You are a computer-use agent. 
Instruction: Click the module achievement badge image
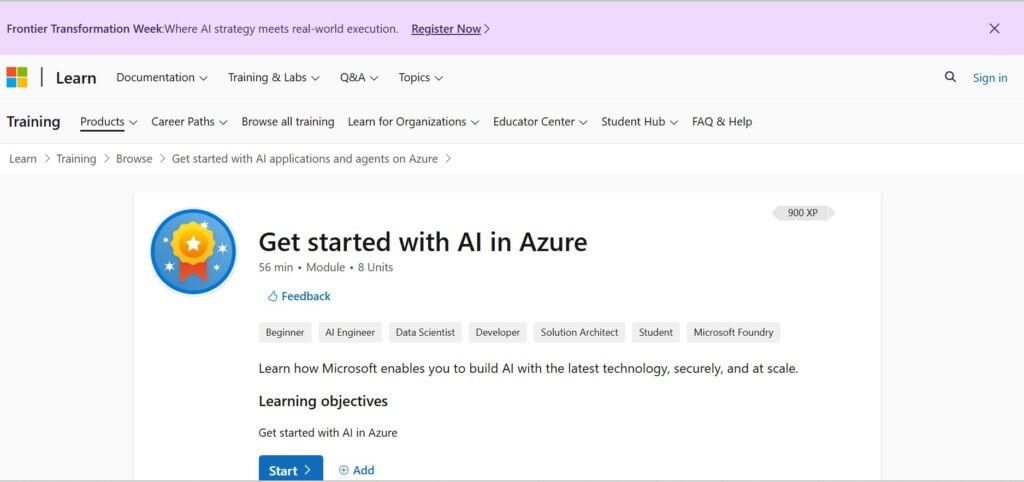tap(193, 251)
